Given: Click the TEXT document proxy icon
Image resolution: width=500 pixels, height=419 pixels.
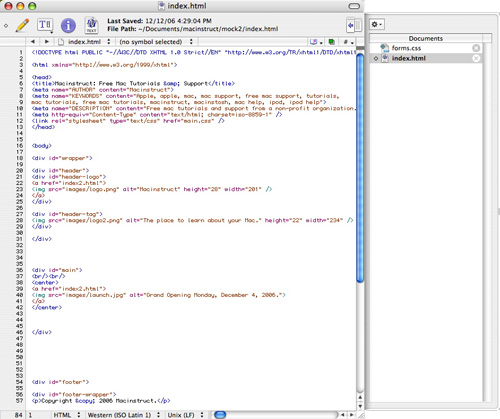Looking at the screenshot, I should coord(91,25).
